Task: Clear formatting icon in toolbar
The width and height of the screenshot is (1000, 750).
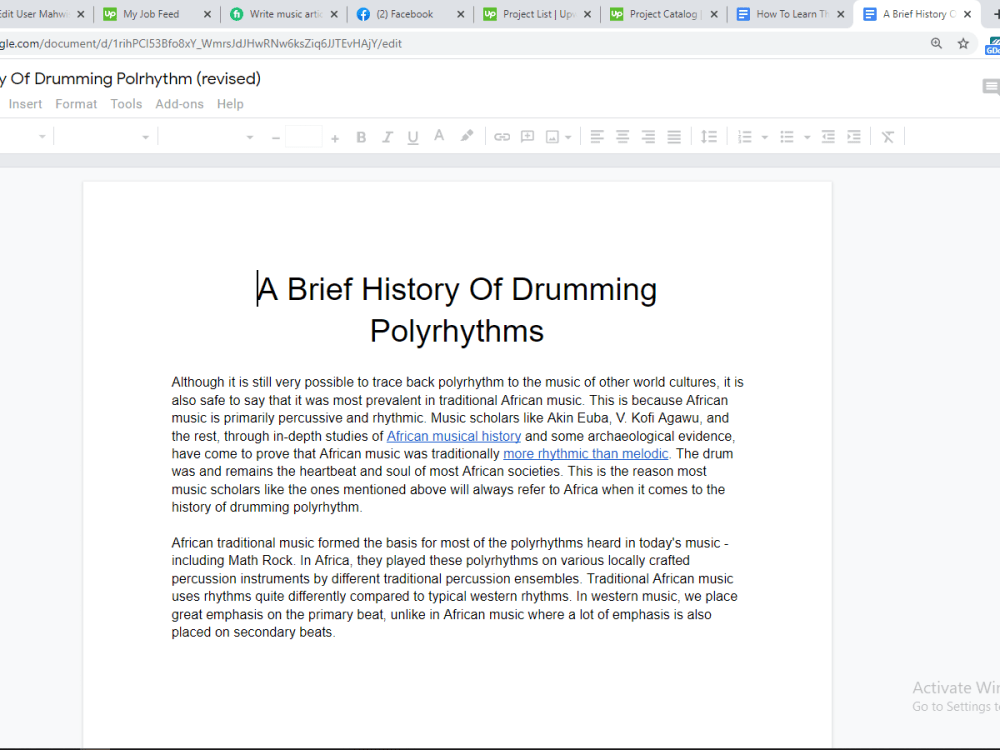Action: (x=888, y=136)
